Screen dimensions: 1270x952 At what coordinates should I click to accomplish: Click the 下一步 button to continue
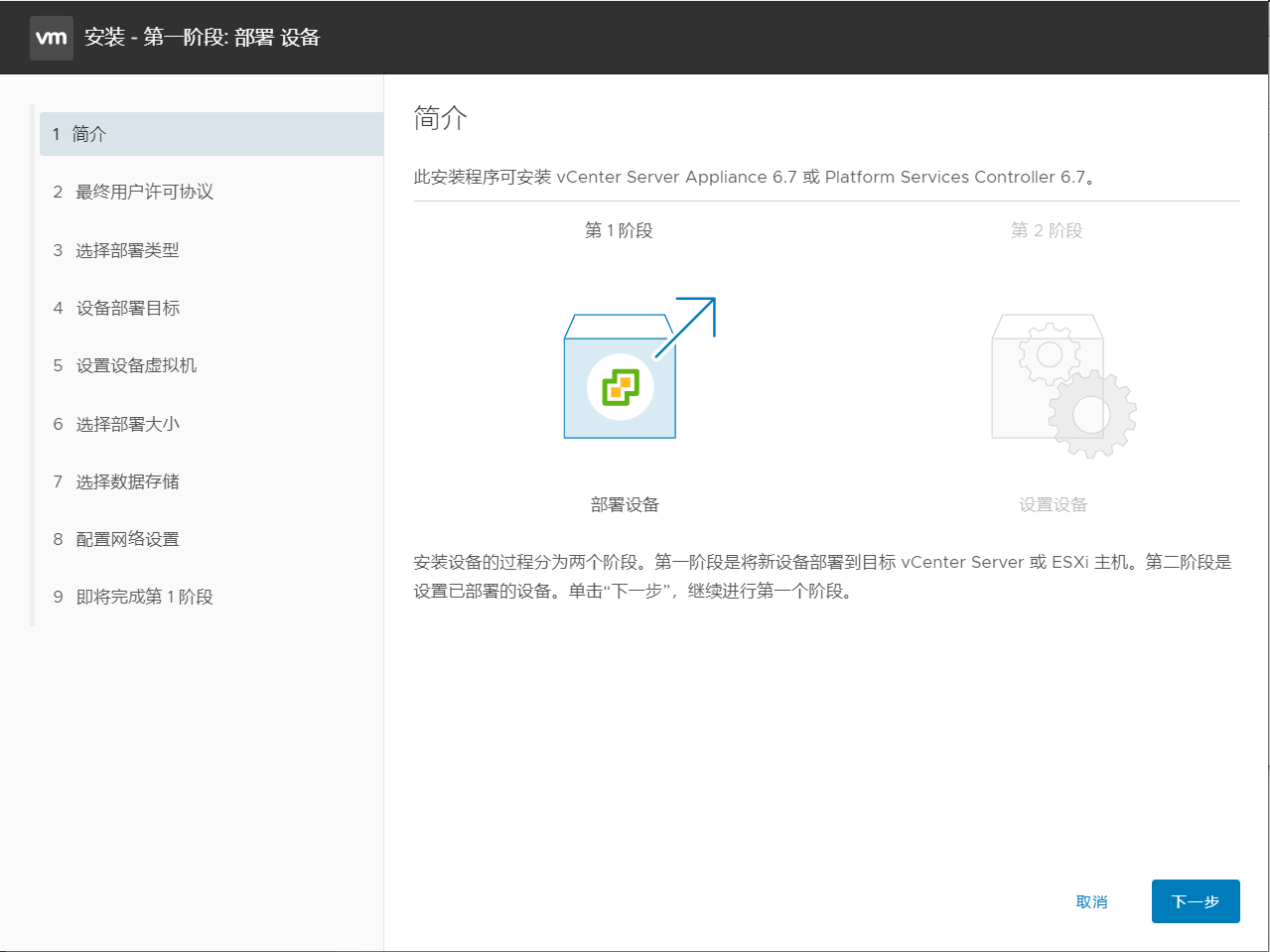point(1196,900)
